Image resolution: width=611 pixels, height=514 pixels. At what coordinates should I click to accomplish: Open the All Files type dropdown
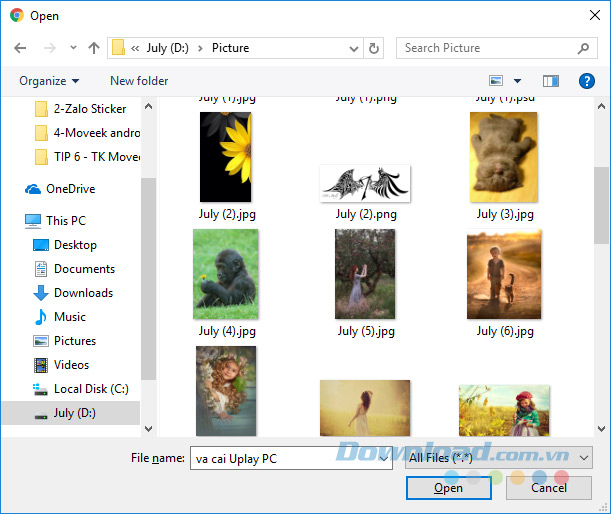[498, 458]
